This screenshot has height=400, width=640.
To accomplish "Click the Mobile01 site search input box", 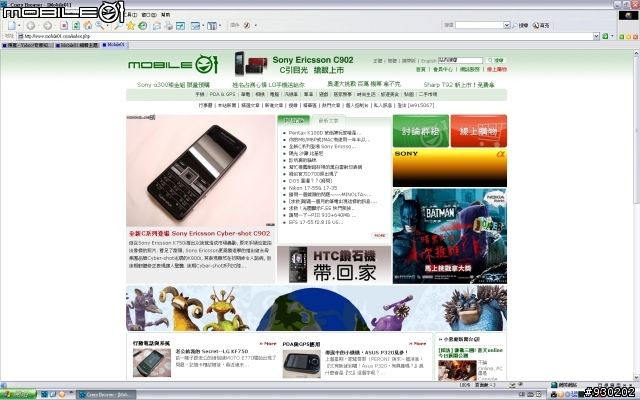I will [x=460, y=60].
